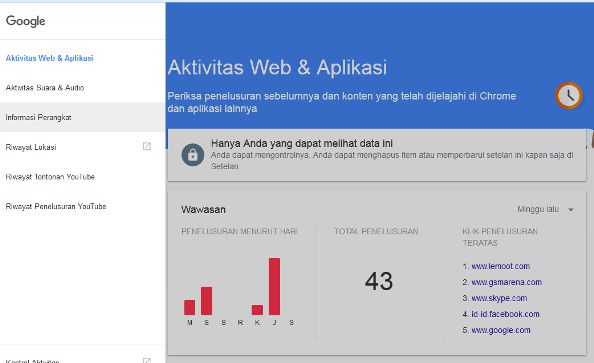Open the www.skype.com link
Screen dimensions: 594x363
[499, 298]
